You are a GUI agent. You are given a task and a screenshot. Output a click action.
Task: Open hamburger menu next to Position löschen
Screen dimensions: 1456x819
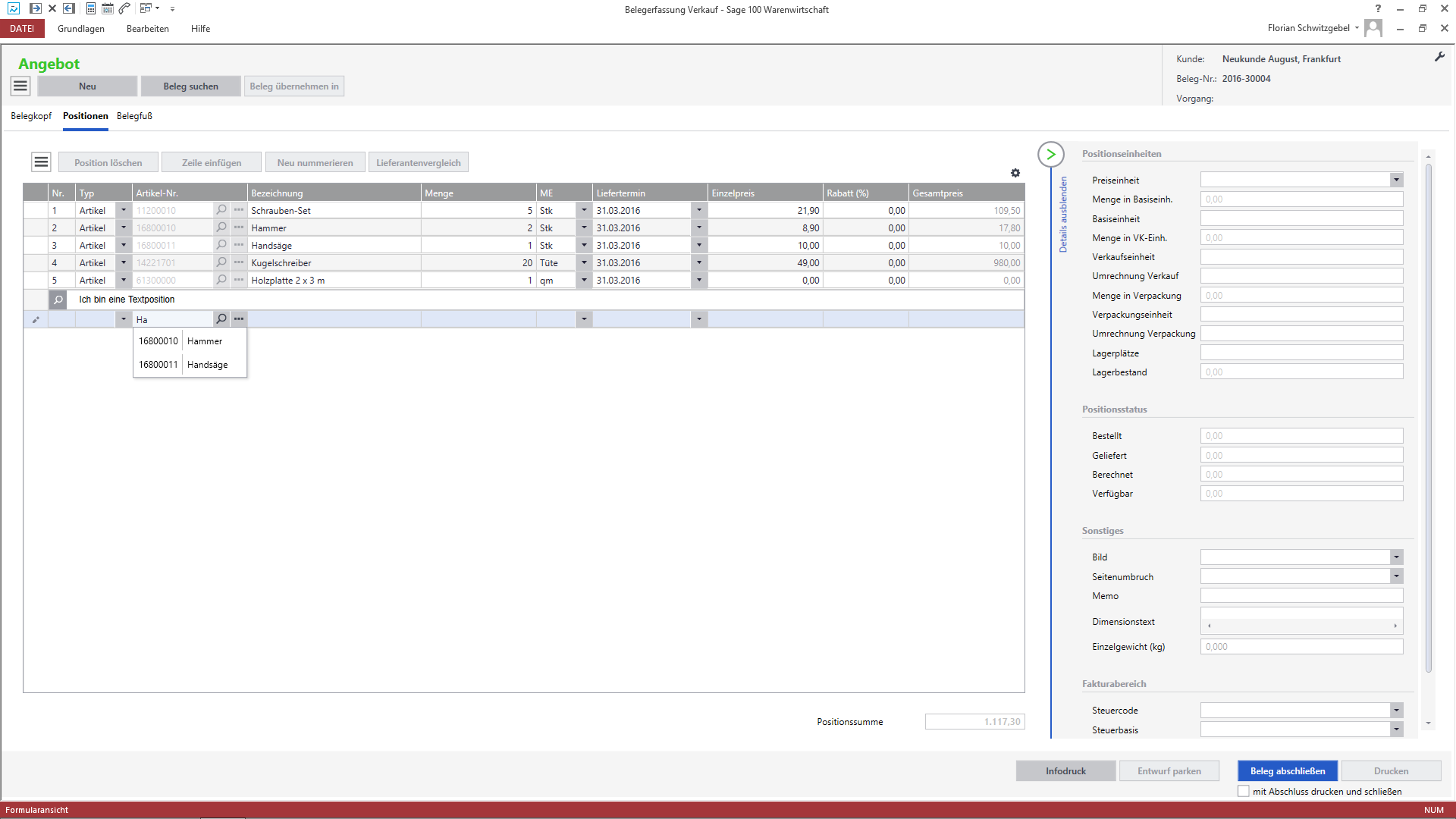tap(41, 162)
